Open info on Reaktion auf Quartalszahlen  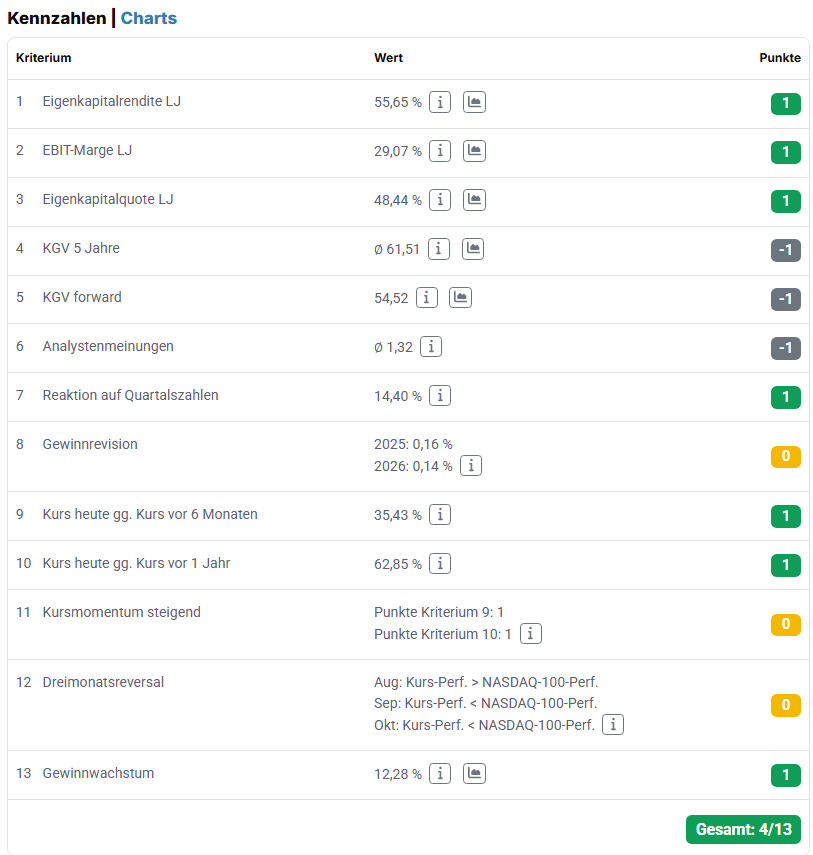pyautogui.click(x=440, y=396)
